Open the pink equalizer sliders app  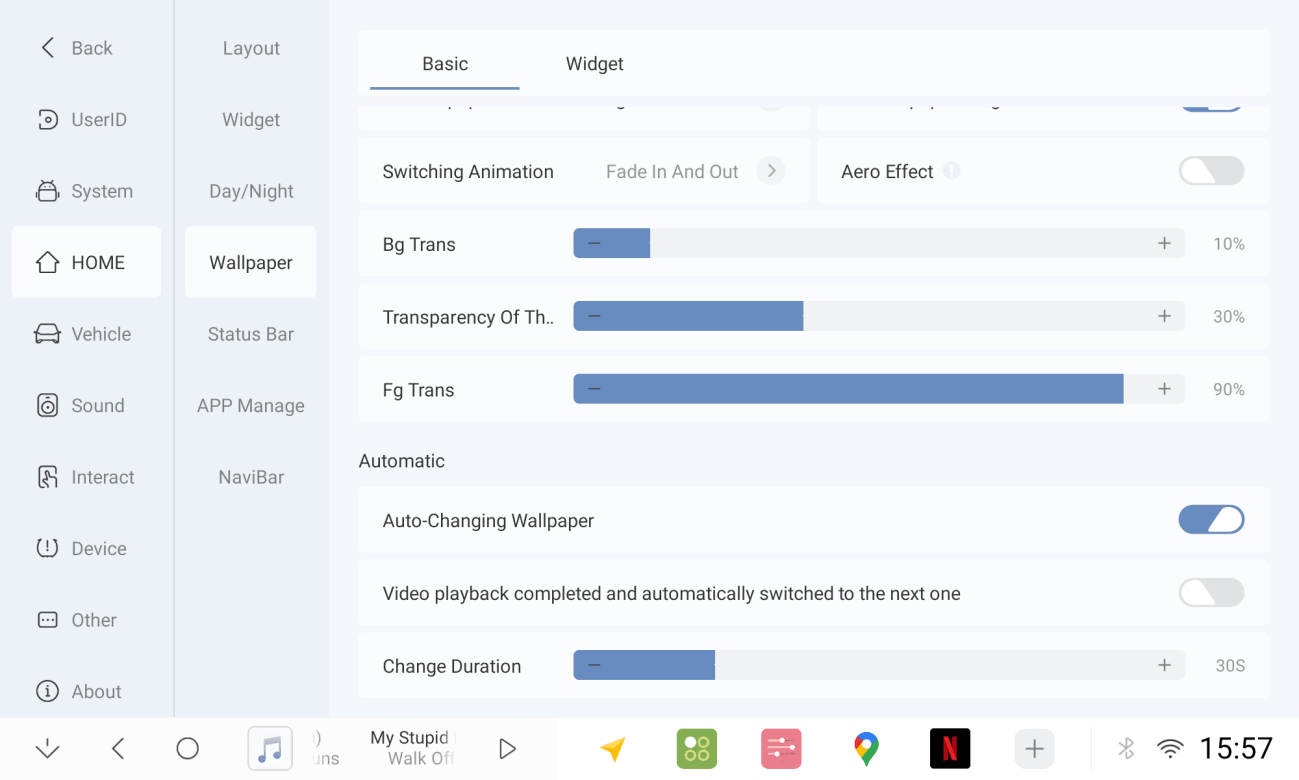pos(781,748)
